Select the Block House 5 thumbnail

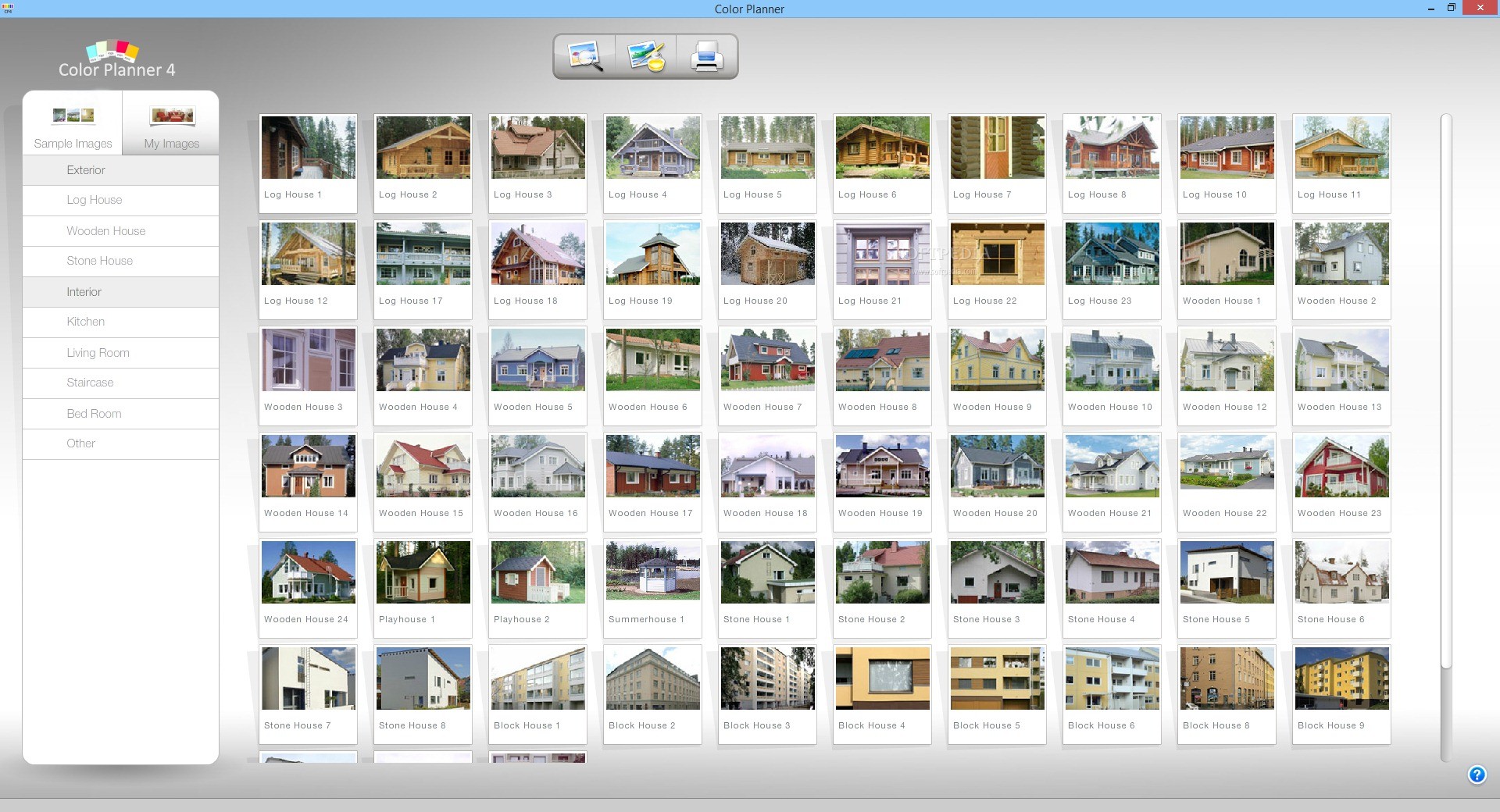point(998,694)
